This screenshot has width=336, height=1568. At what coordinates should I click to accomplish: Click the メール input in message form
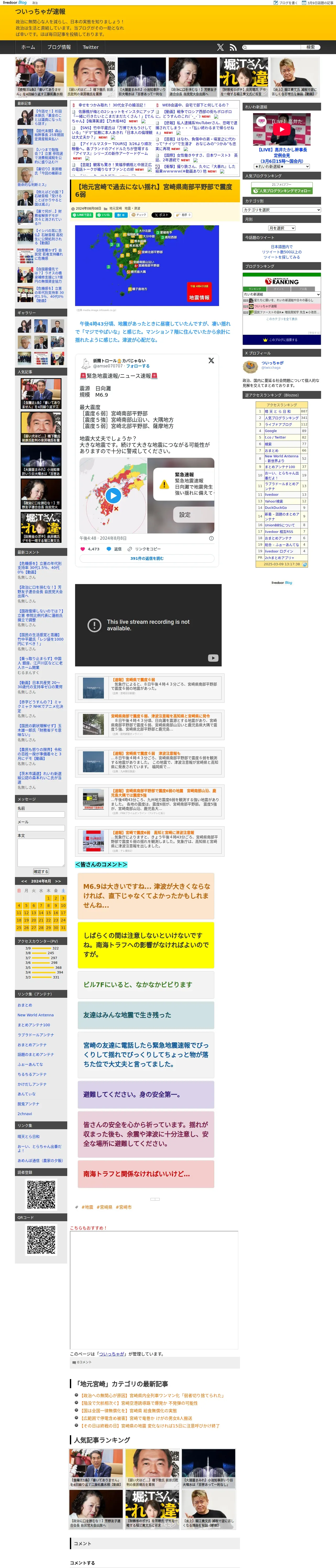click(41, 828)
